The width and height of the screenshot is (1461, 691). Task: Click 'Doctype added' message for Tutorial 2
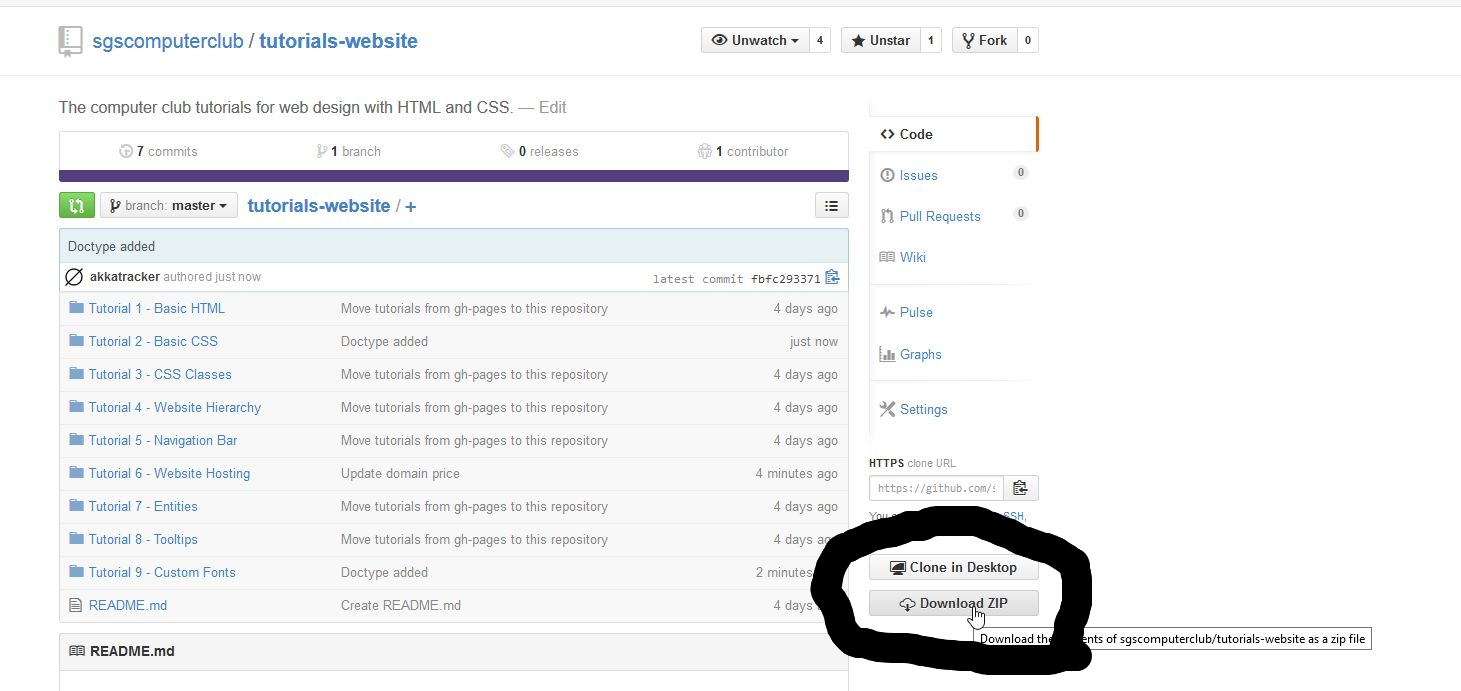[x=384, y=341]
